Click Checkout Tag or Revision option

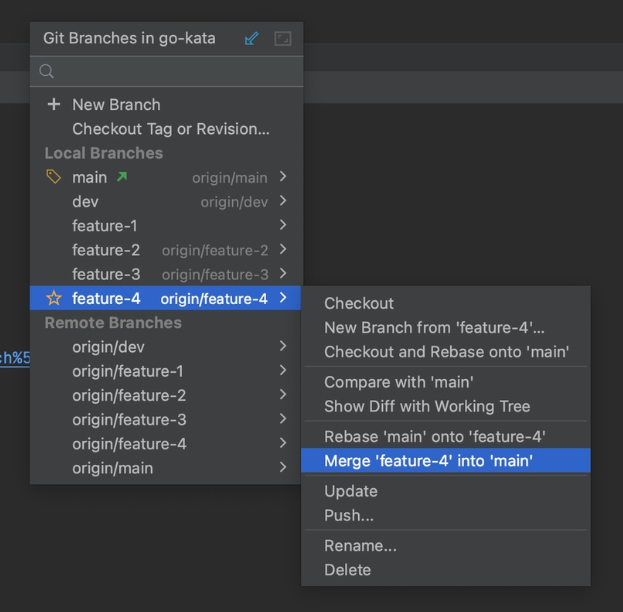click(171, 128)
